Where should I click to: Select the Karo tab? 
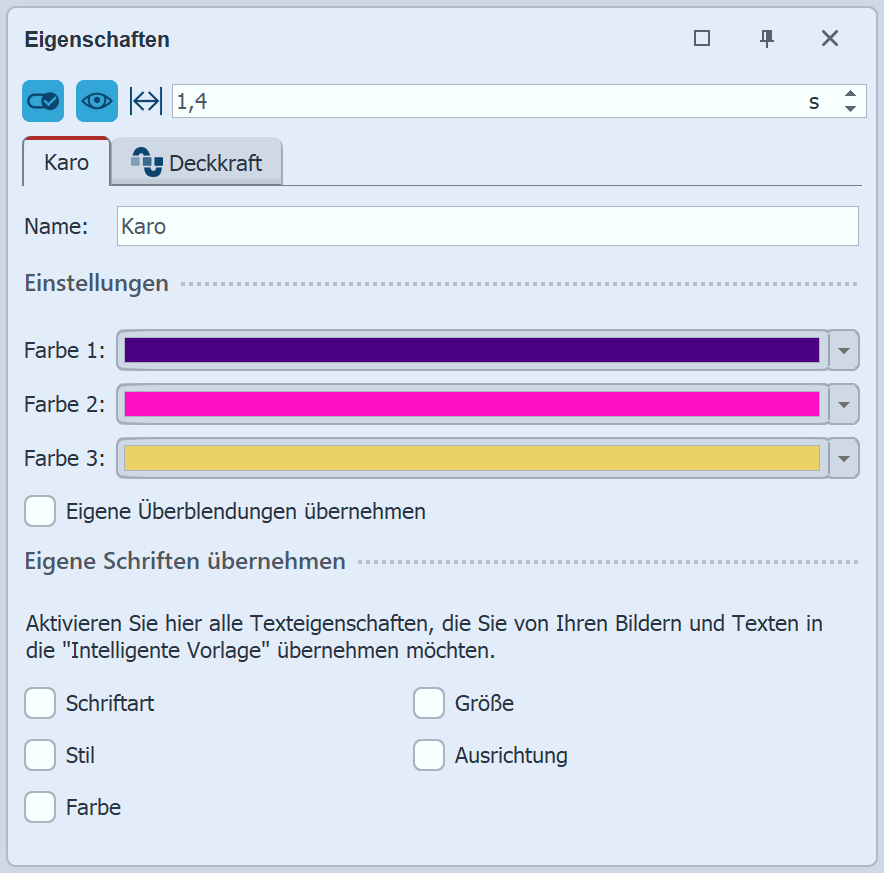(67, 163)
